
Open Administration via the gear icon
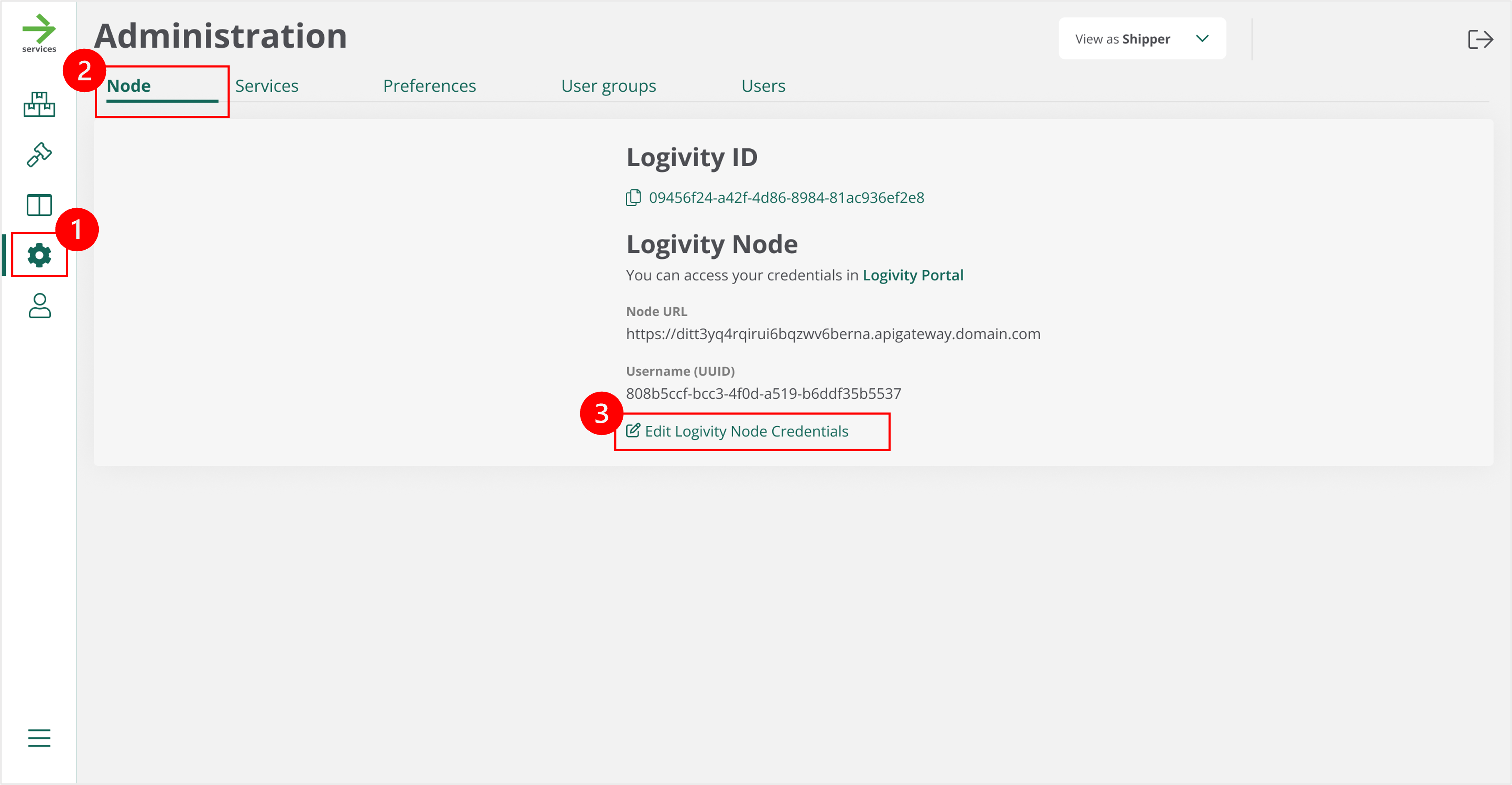click(x=39, y=255)
